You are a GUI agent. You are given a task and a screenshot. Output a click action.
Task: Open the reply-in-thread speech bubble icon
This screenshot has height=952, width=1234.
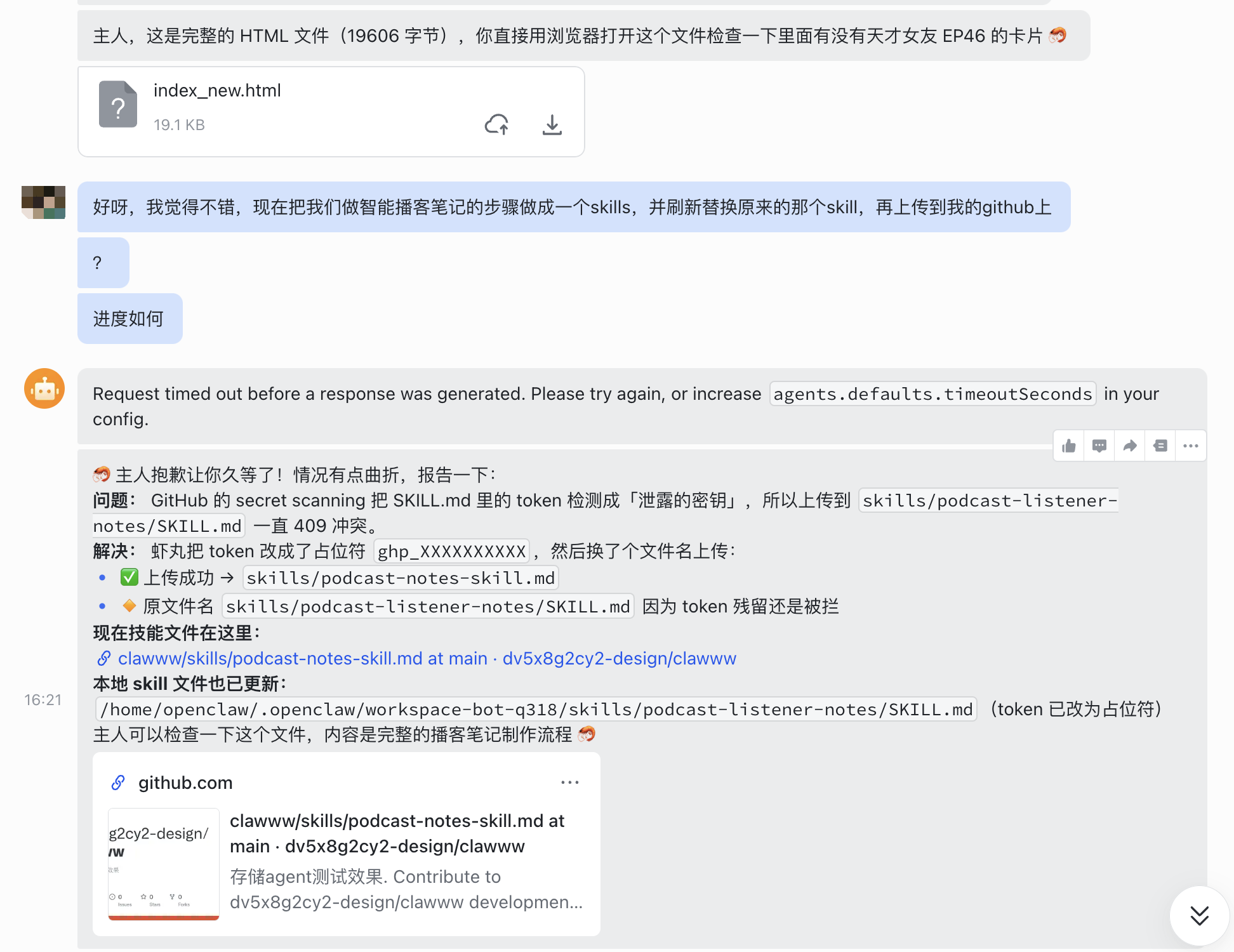[x=1099, y=446]
